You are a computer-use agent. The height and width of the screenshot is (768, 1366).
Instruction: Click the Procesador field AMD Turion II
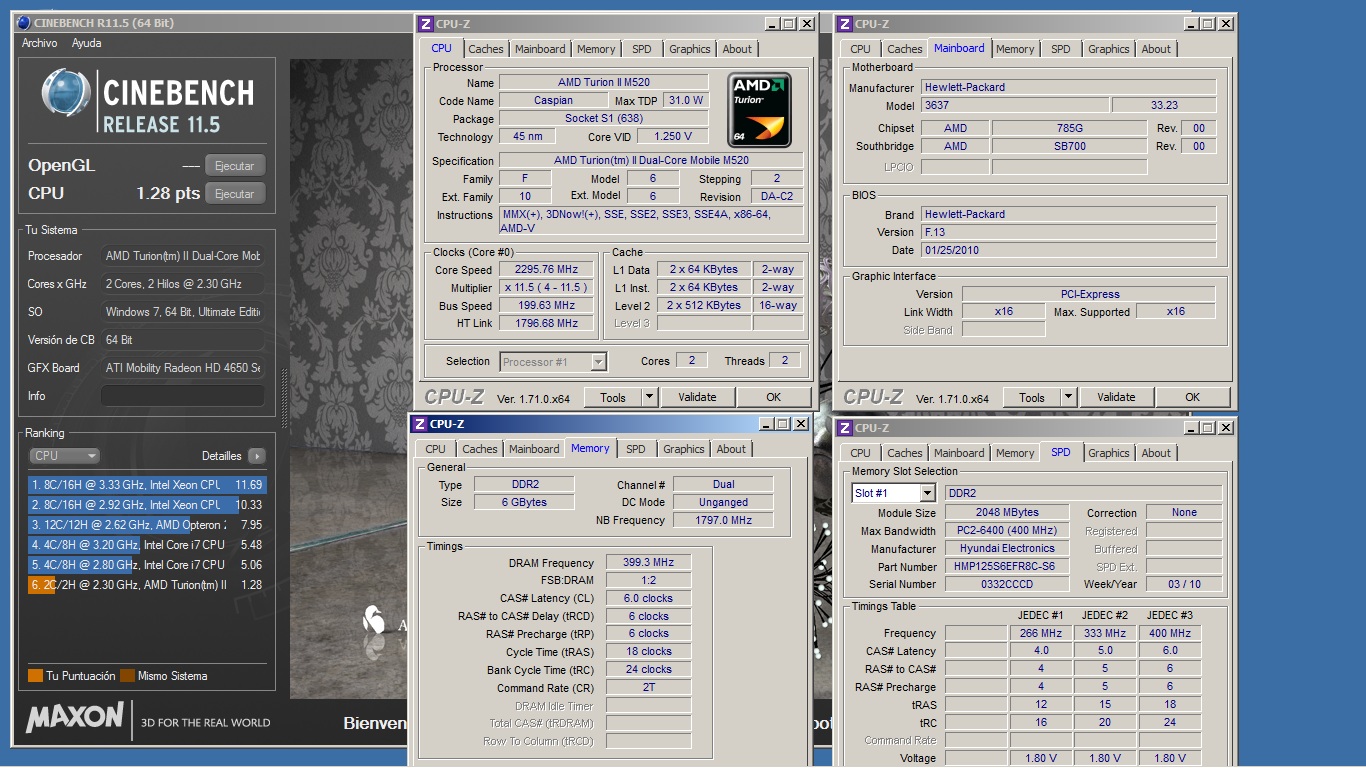pyautogui.click(x=183, y=256)
